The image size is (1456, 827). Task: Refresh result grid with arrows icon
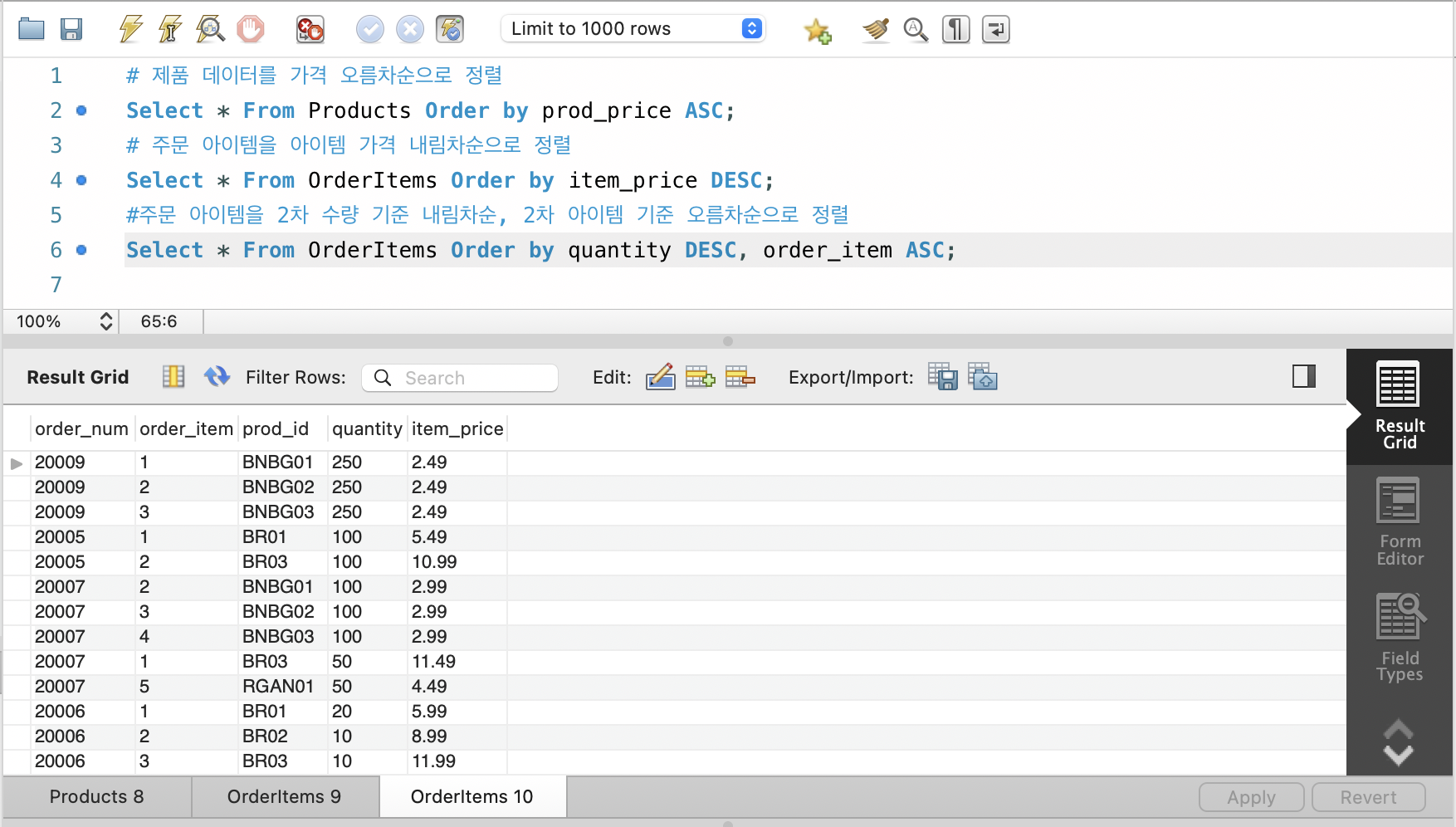(217, 377)
